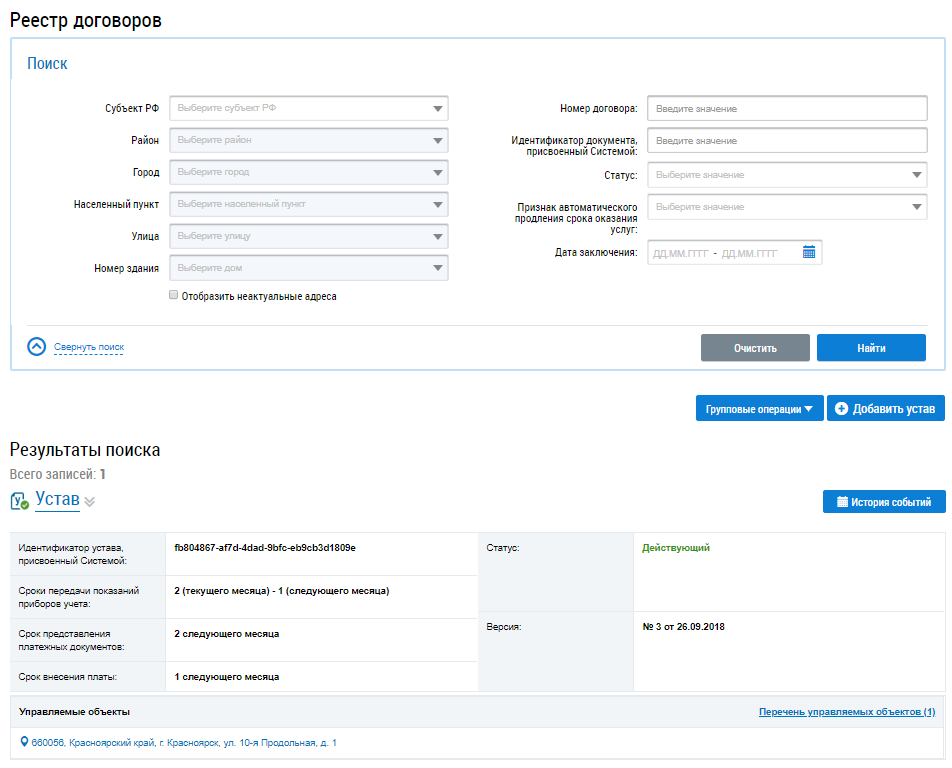
Task: Open the Район dropdown
Action: (x=308, y=140)
